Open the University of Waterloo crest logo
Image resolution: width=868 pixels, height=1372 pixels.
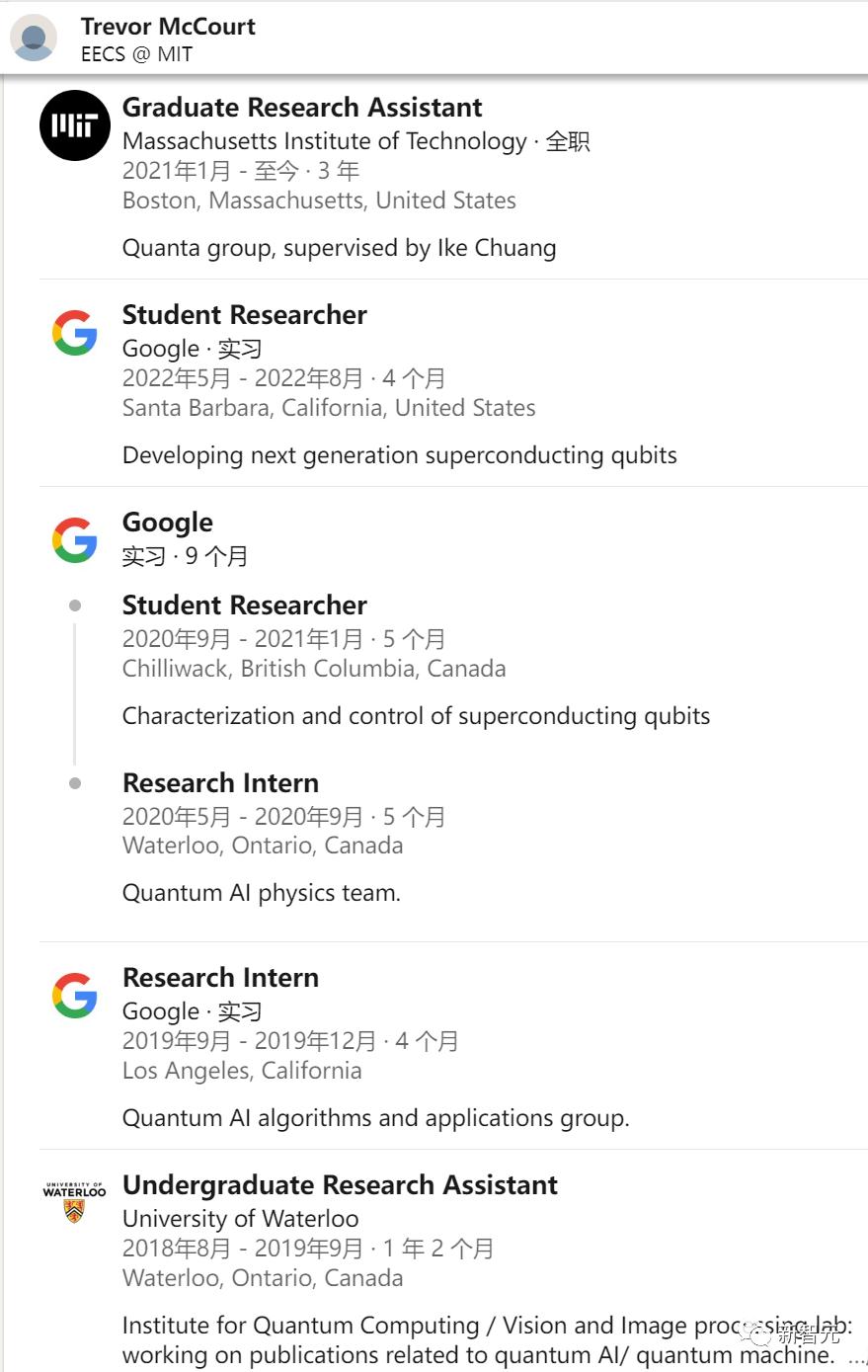(x=75, y=1201)
